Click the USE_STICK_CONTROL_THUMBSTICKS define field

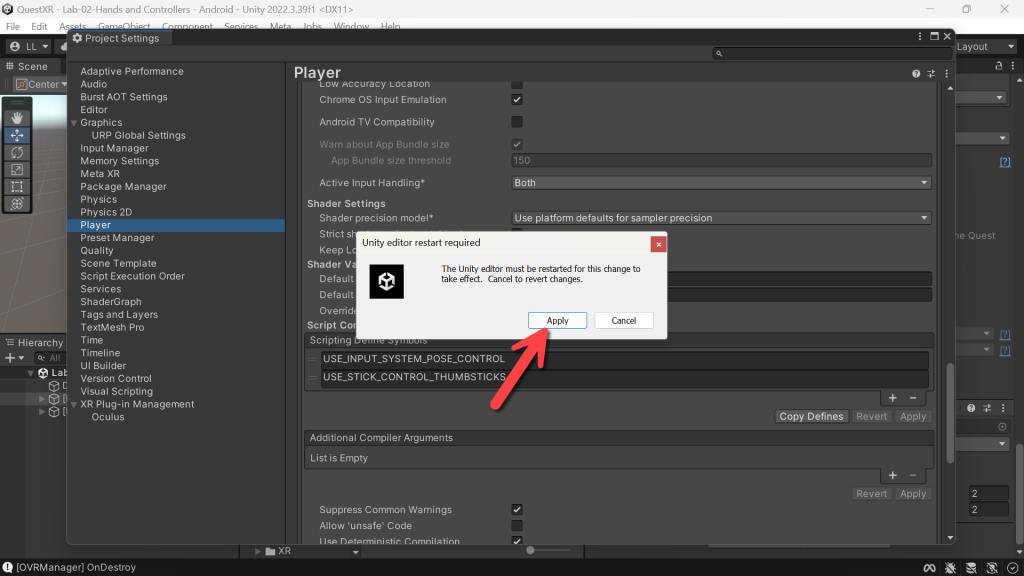[x=624, y=377]
